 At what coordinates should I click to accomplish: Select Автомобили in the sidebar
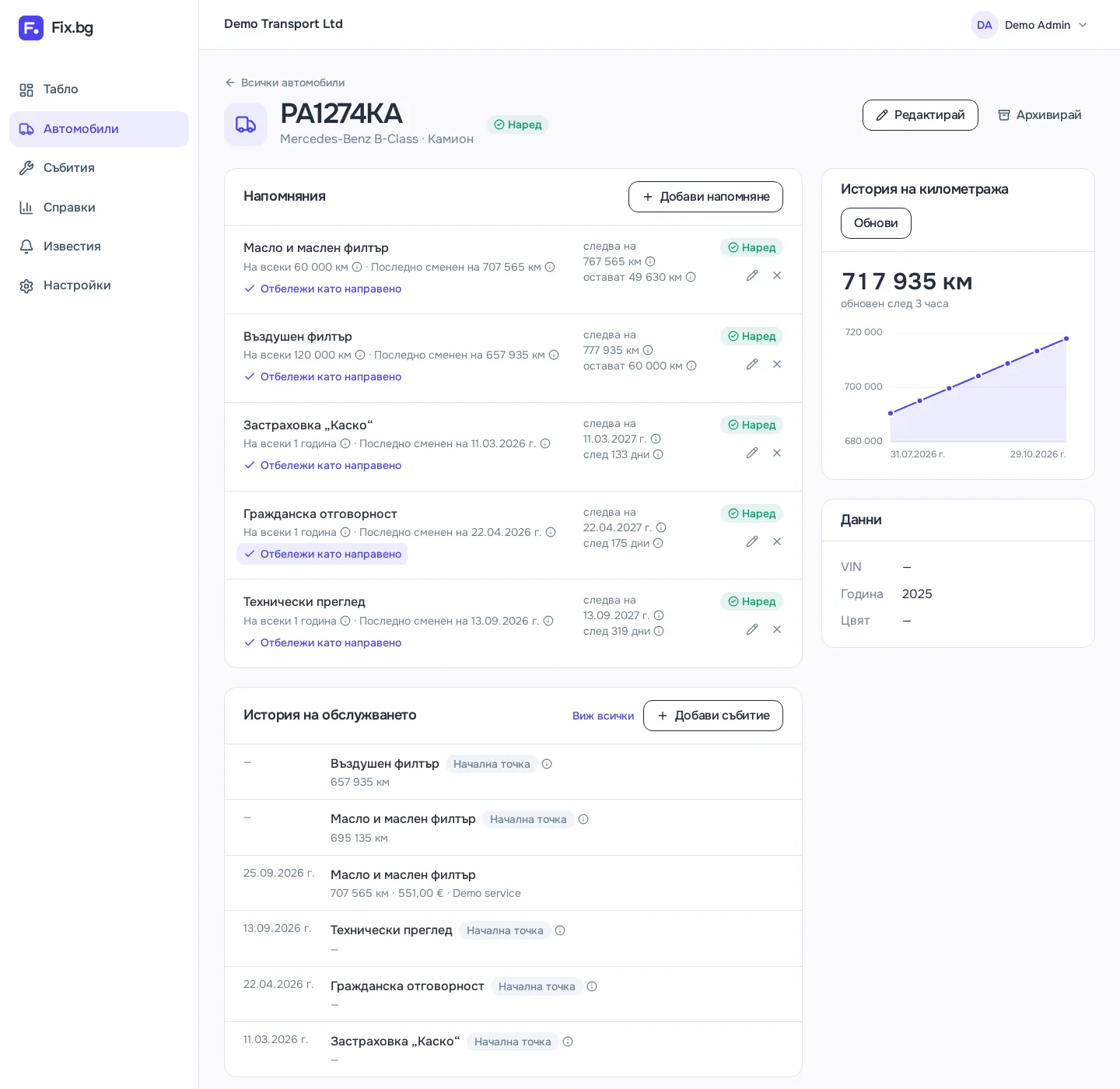[99, 129]
